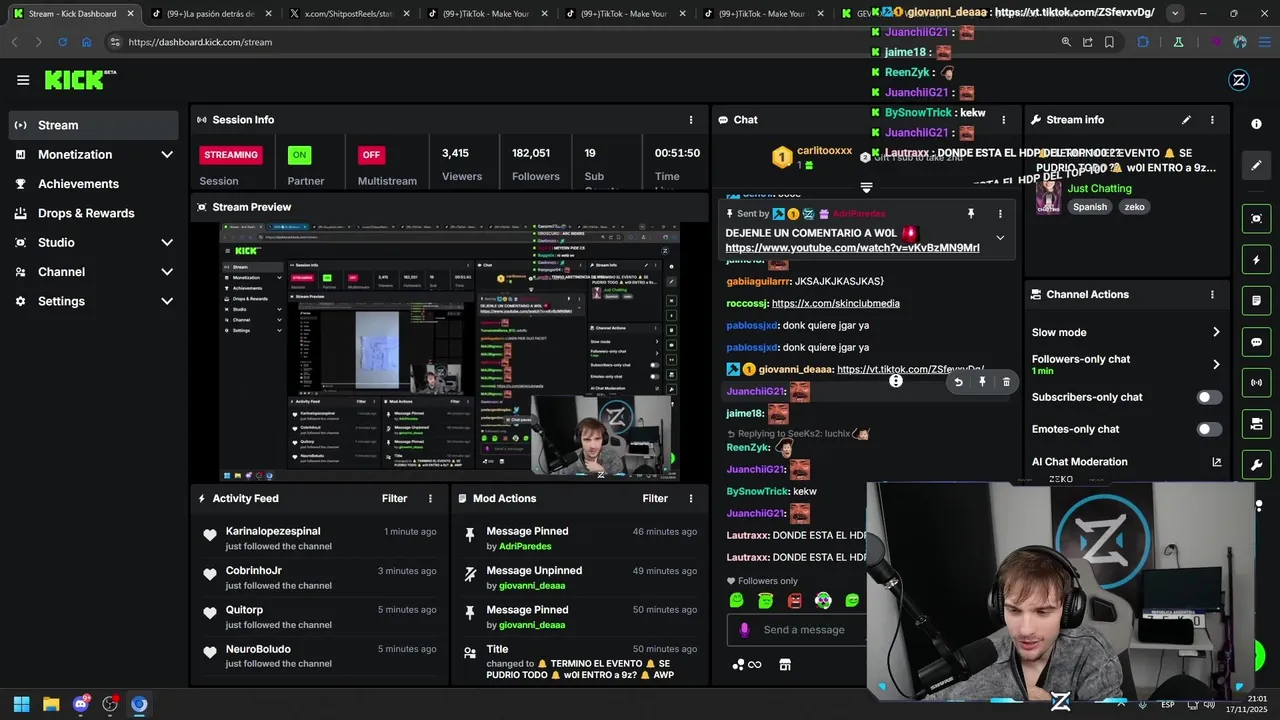Open Channel Actions panel options menu
This screenshot has width=1280, height=720.
[1212, 295]
